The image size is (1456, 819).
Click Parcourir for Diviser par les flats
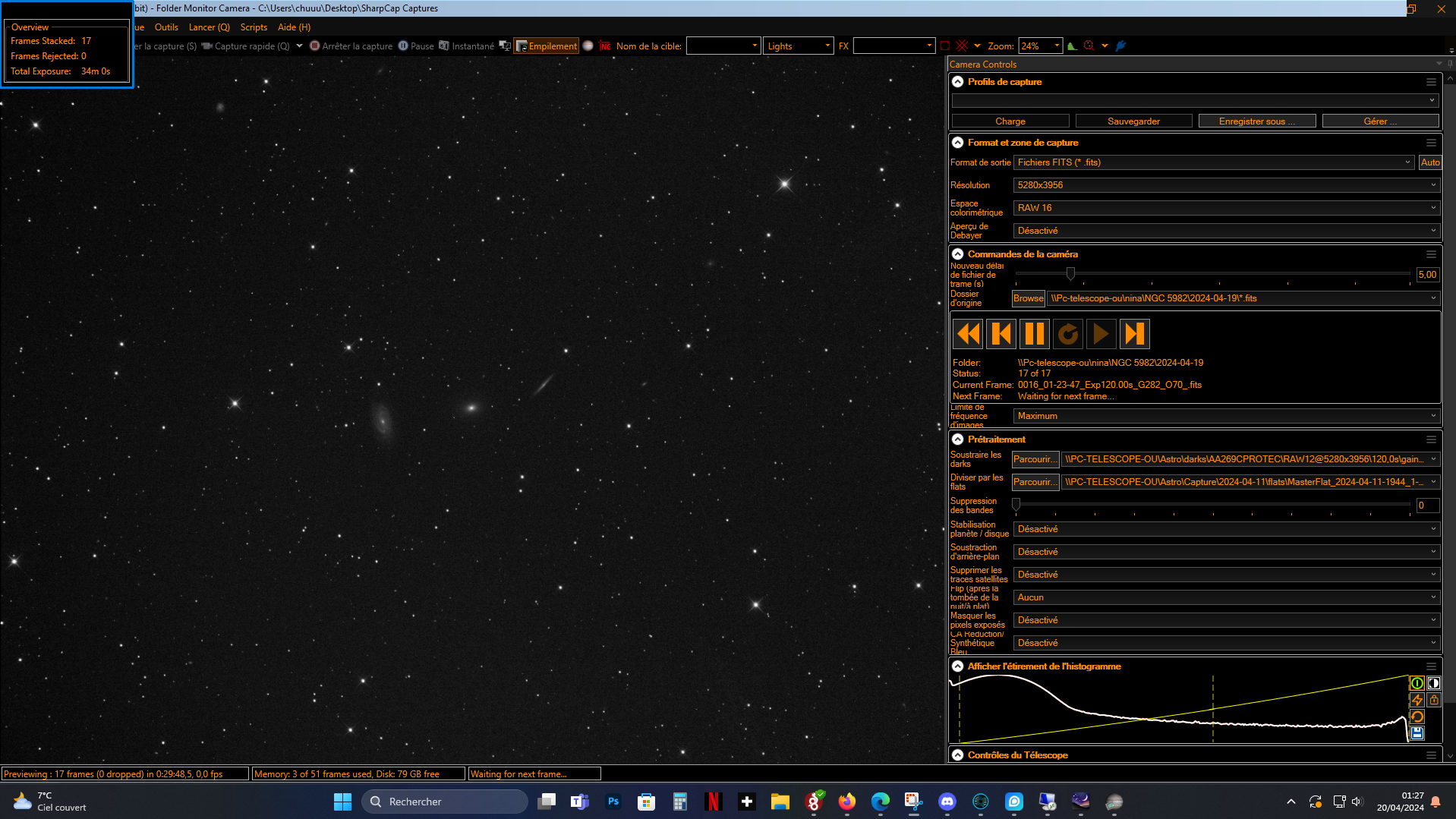[1035, 482]
